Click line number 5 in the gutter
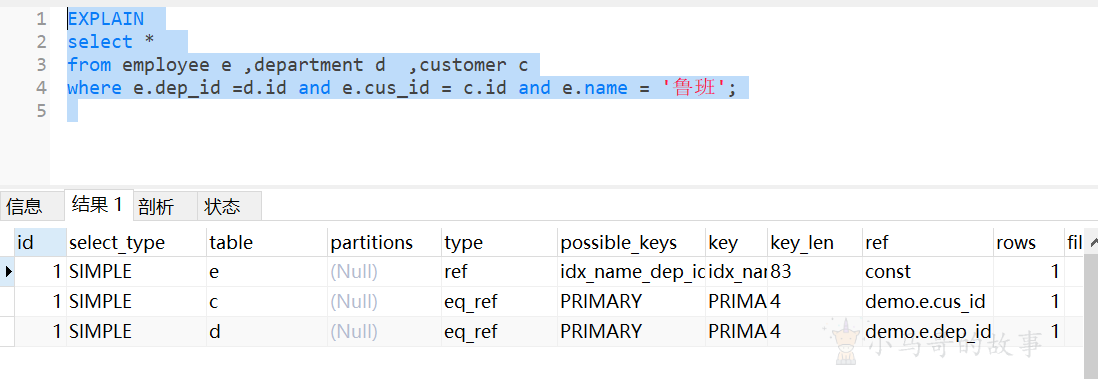Viewport: 1098px width, 379px height. tap(41, 111)
